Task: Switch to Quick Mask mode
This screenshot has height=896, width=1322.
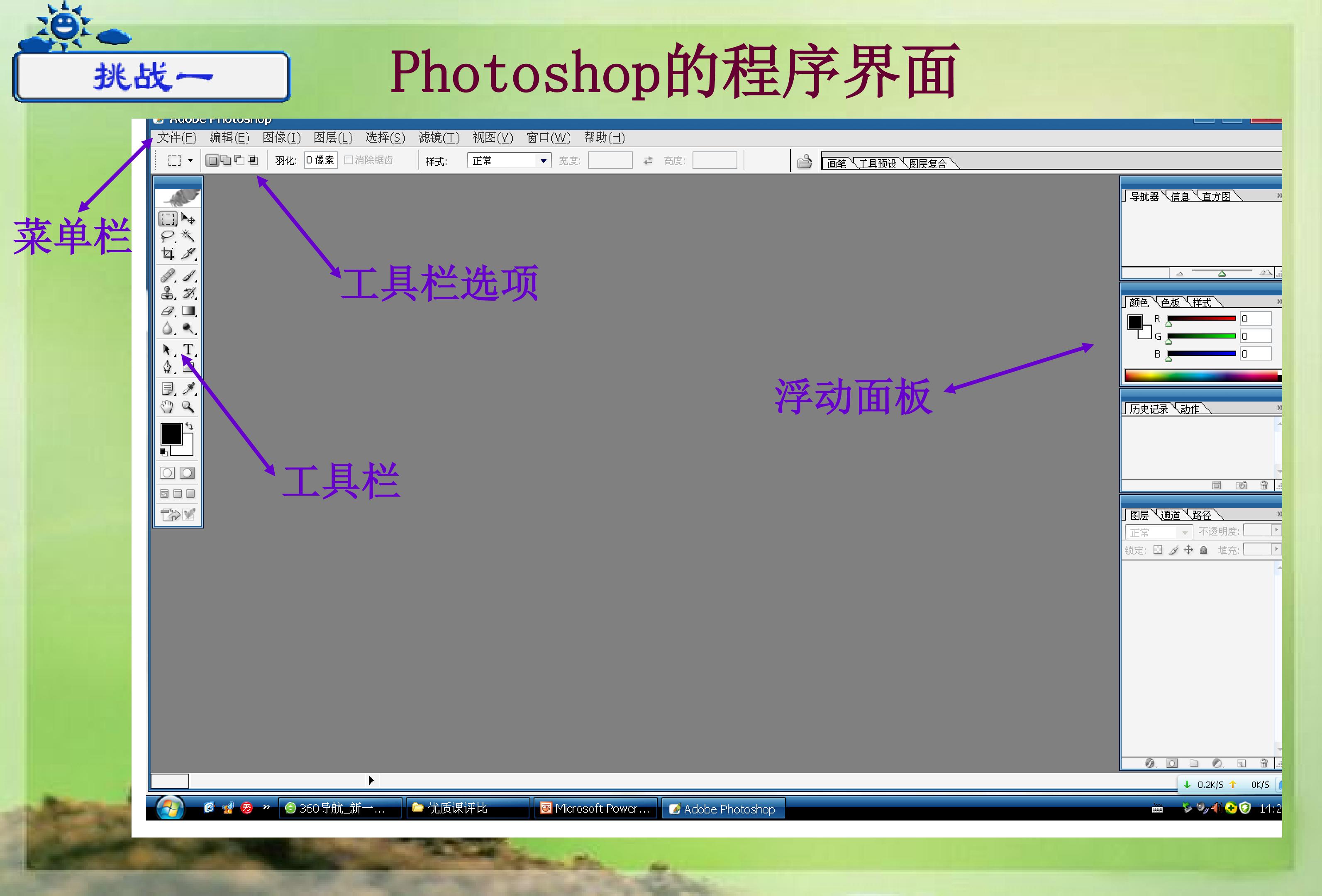Action: pos(187,473)
